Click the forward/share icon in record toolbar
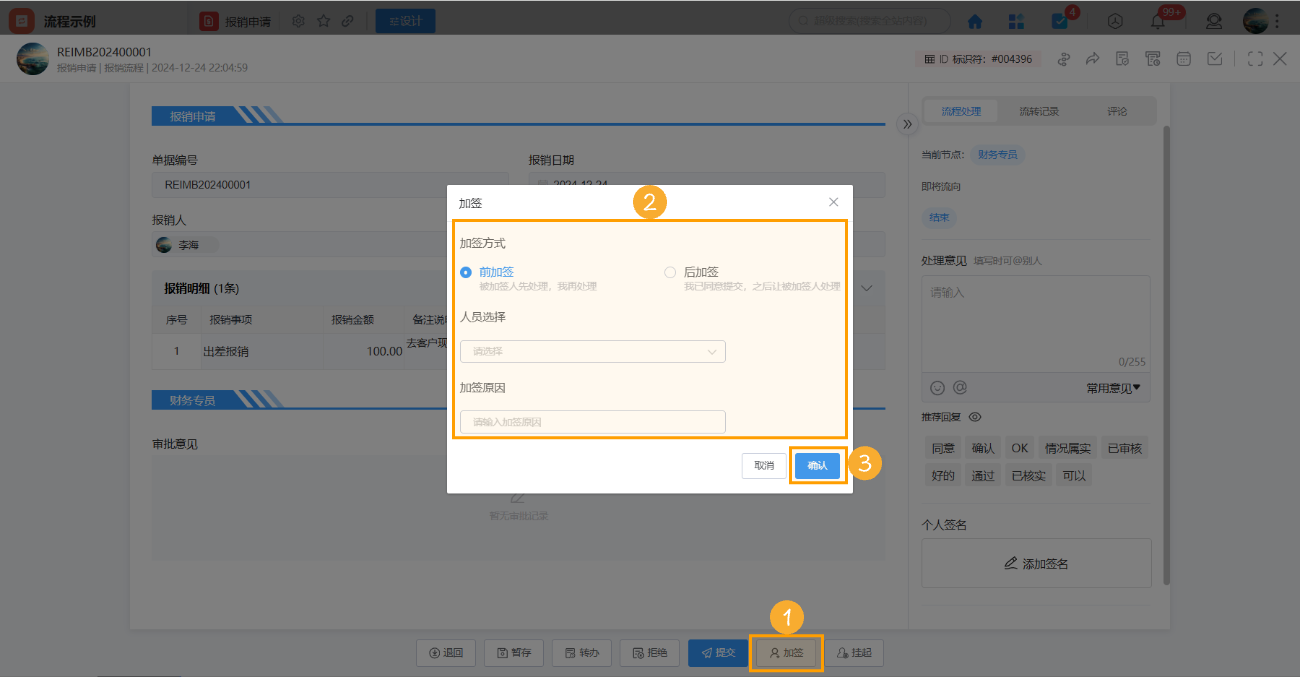 click(x=1091, y=58)
